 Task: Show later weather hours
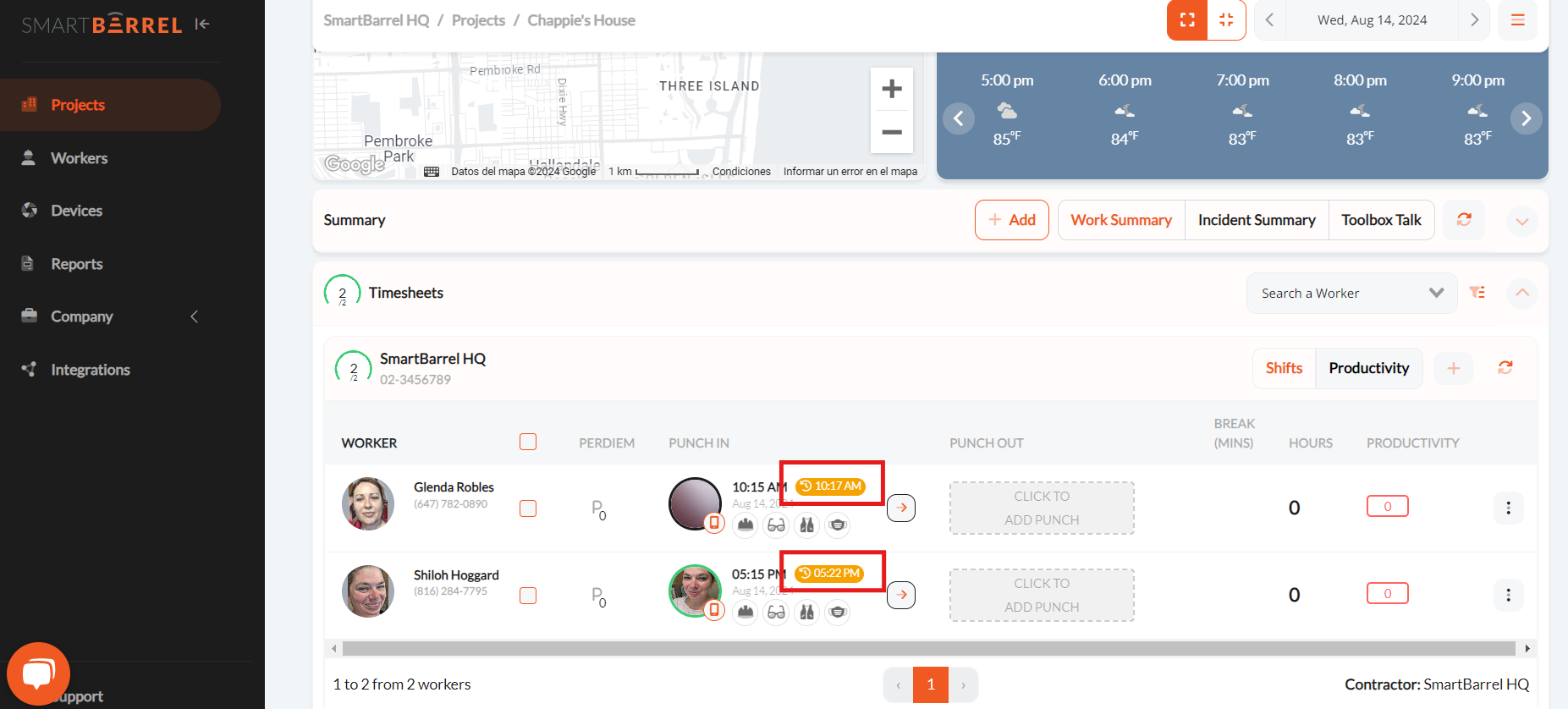pos(1527,118)
